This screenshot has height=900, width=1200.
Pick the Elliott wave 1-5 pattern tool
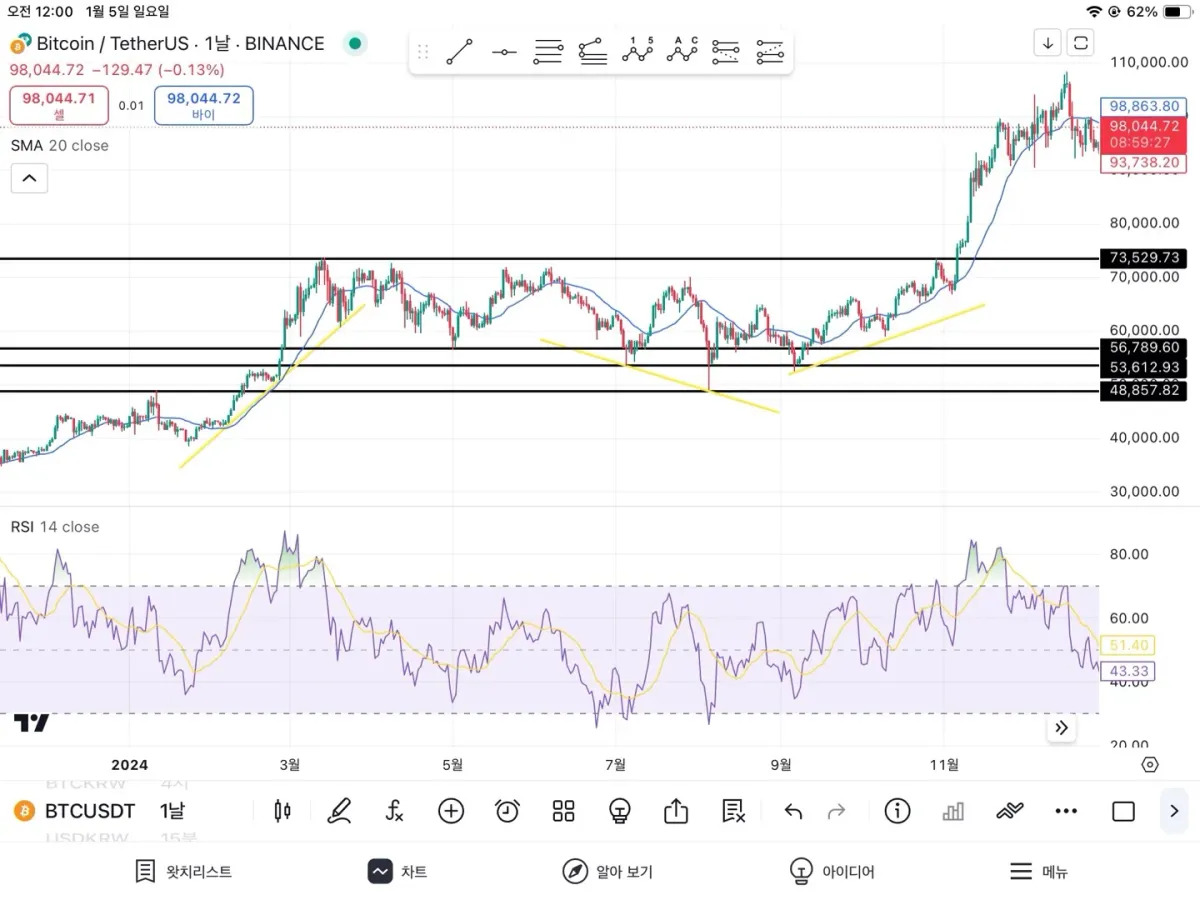click(x=637, y=50)
